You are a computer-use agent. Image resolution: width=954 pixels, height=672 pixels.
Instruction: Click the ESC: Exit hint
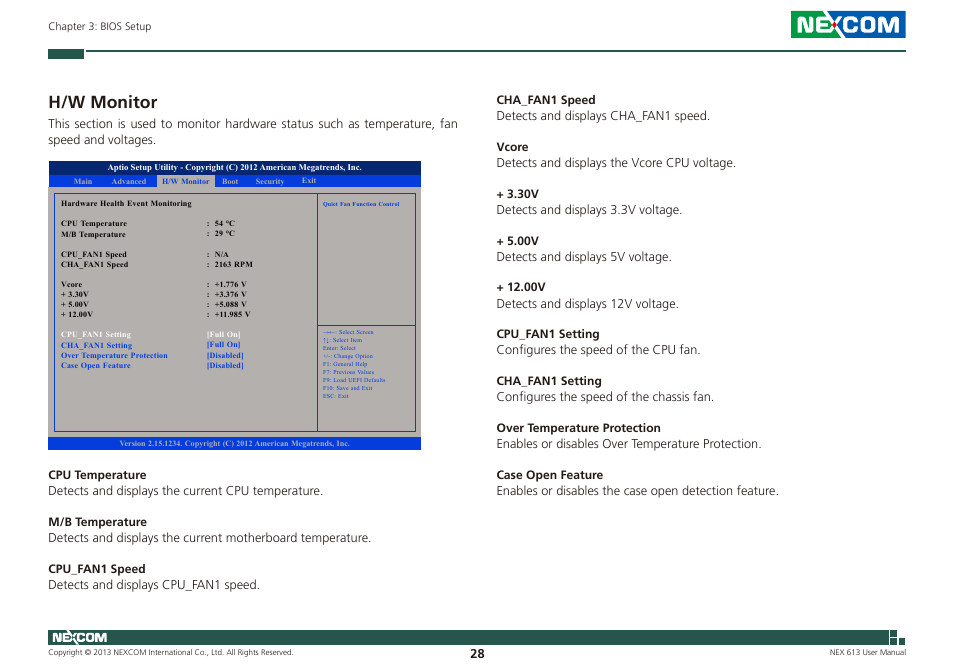point(335,395)
